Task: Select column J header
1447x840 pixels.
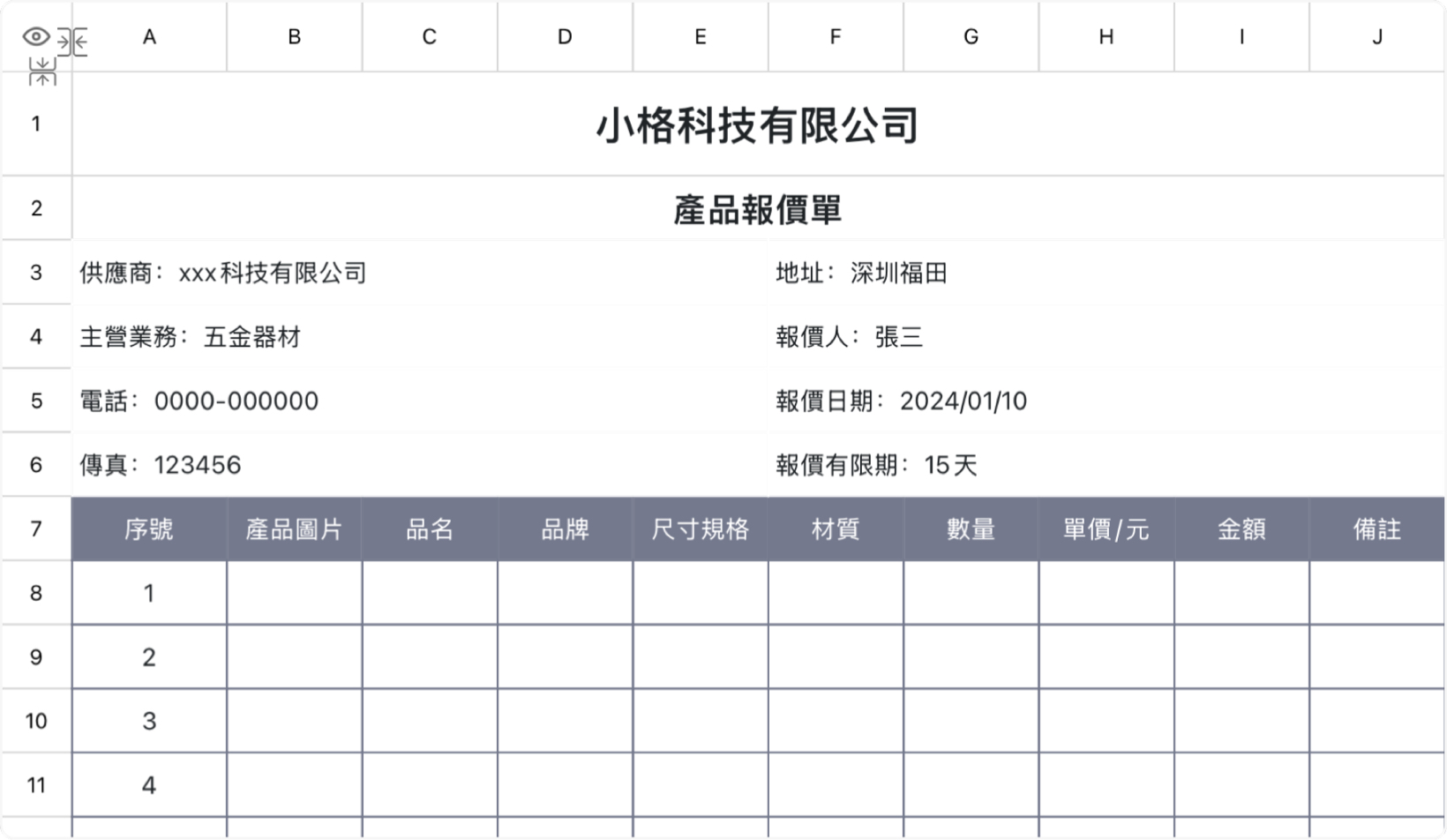Action: (1377, 37)
